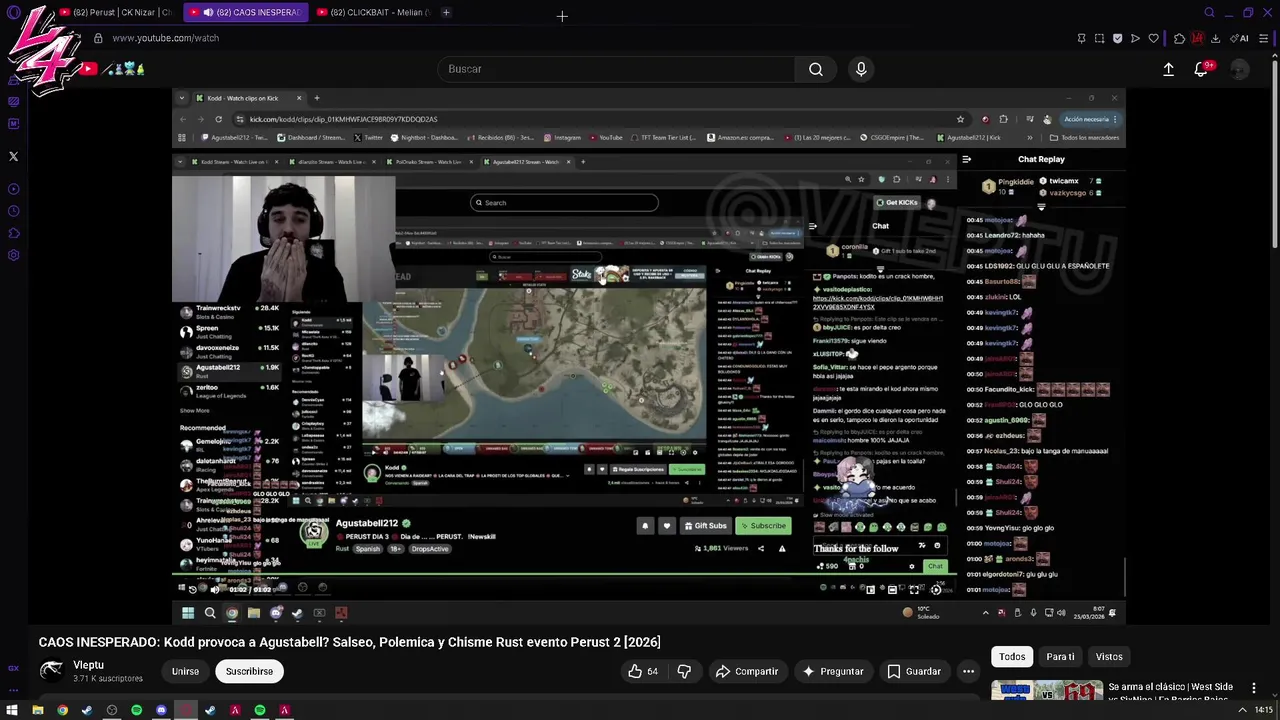Open Discord from the Windows taskbar

161,710
